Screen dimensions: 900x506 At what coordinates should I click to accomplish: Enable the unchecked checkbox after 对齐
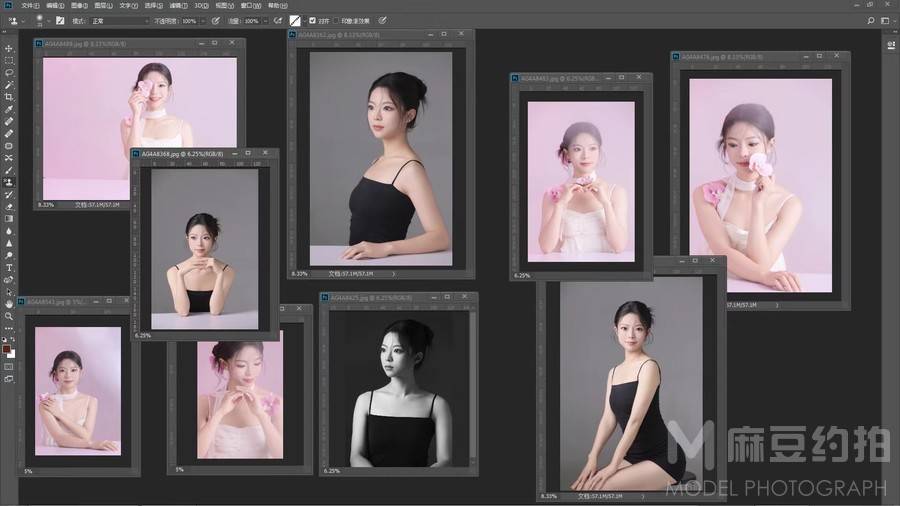click(336, 21)
